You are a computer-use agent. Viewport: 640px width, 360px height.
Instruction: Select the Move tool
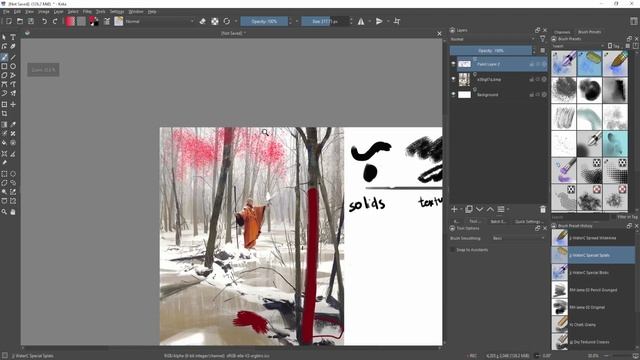(13, 104)
